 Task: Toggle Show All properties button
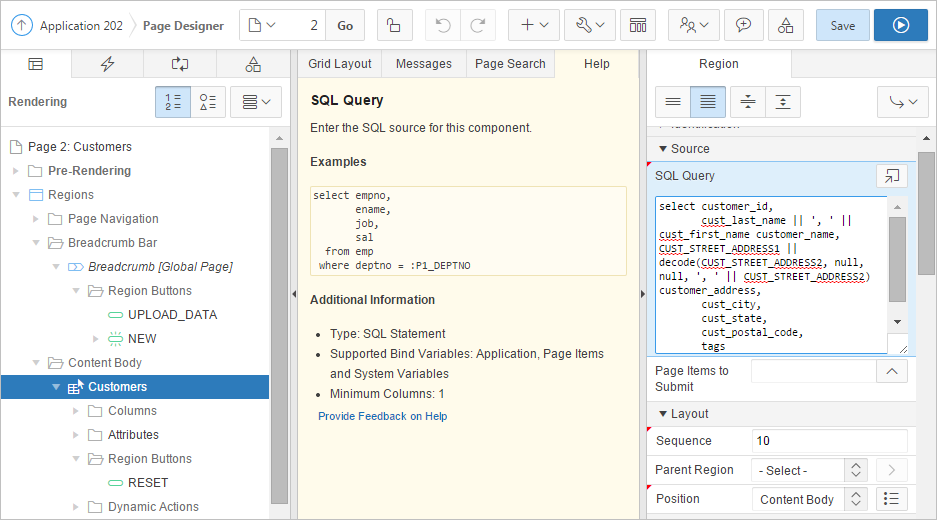tap(708, 102)
